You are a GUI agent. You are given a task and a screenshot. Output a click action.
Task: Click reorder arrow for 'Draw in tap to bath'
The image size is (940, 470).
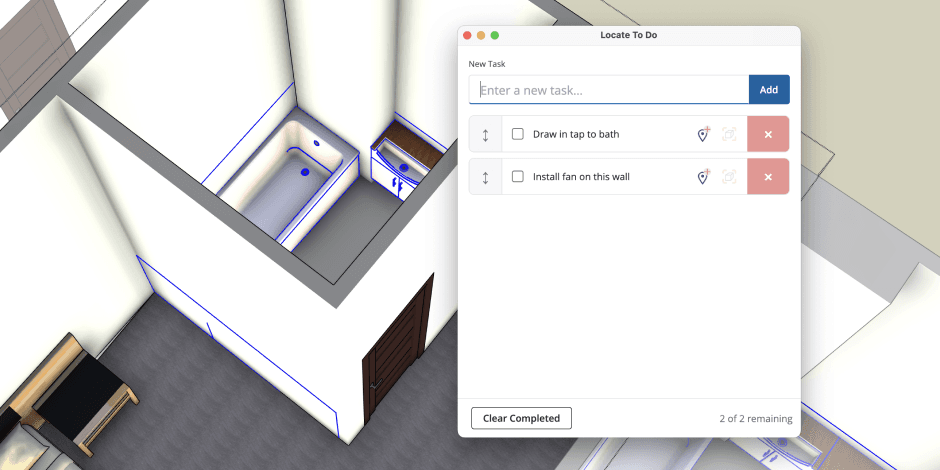[486, 134]
